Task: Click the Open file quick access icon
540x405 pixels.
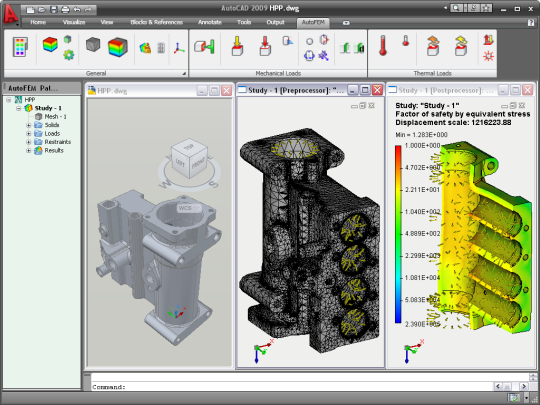Action: (x=42, y=10)
